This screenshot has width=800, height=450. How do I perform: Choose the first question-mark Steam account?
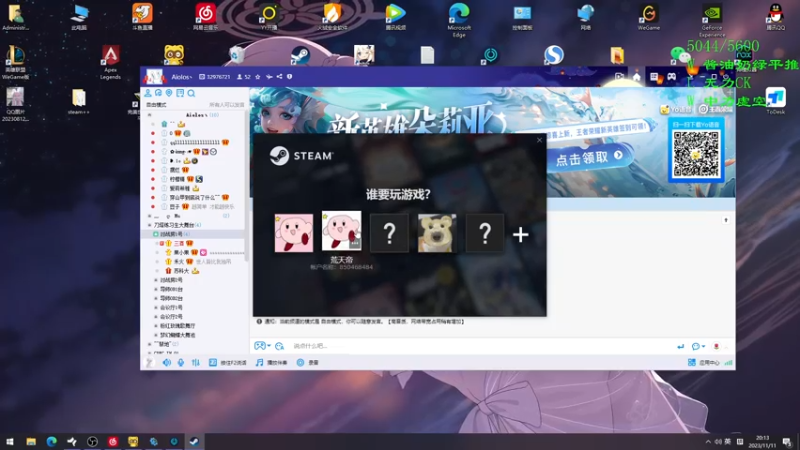point(389,233)
